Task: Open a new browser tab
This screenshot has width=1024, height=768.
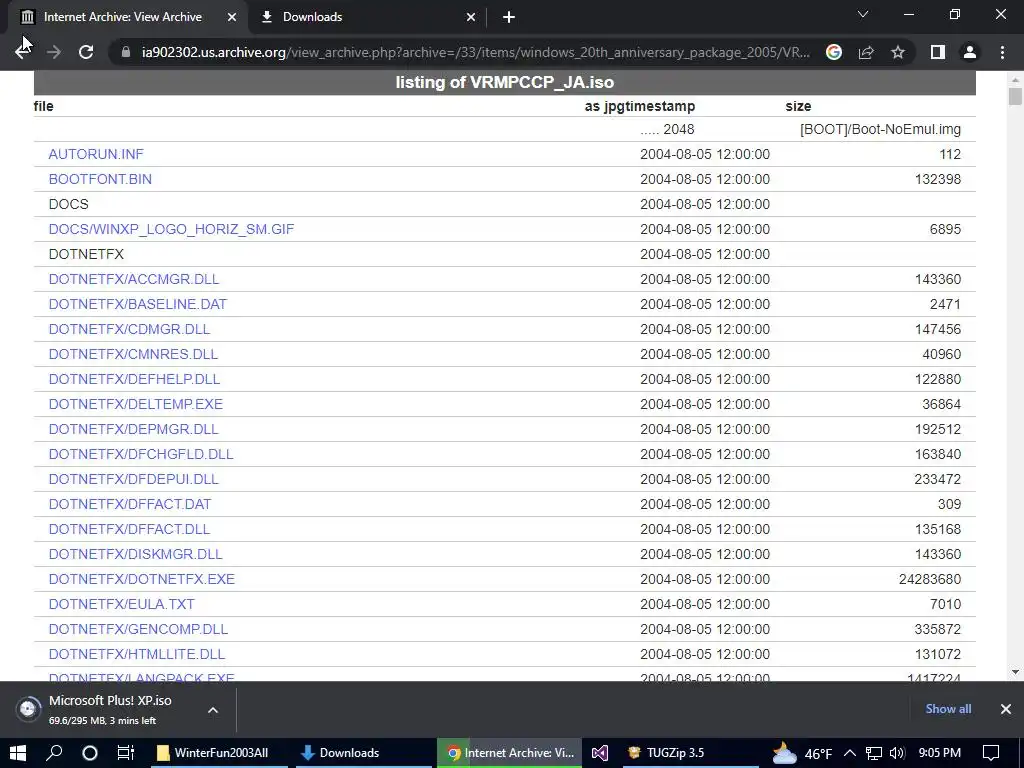Action: [x=509, y=17]
